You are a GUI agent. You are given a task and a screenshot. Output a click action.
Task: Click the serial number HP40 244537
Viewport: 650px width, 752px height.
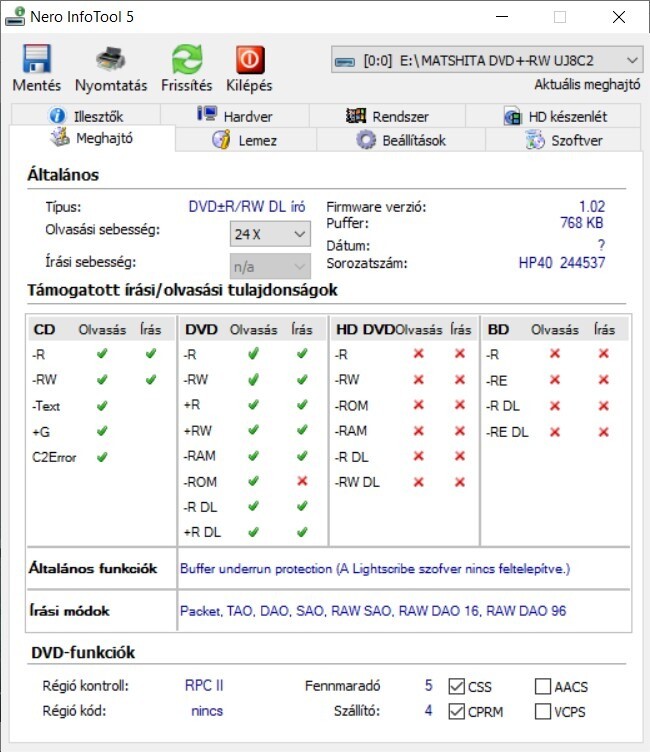click(562, 263)
